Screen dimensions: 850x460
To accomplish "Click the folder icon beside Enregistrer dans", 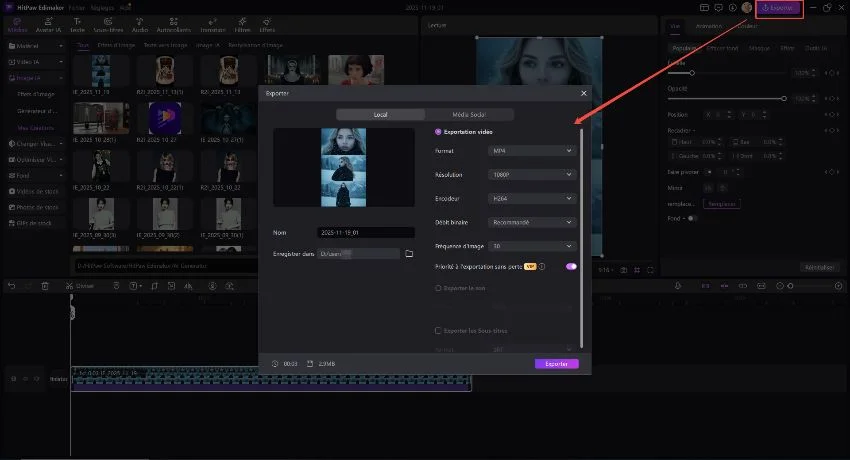I will [x=409, y=254].
